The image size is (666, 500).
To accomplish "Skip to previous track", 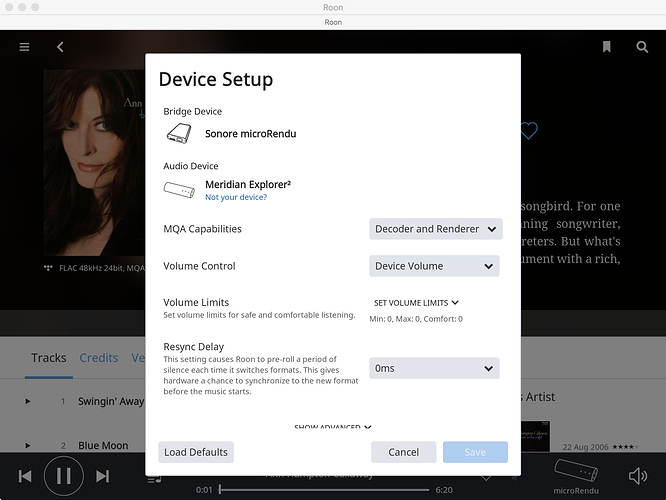I will [25, 476].
